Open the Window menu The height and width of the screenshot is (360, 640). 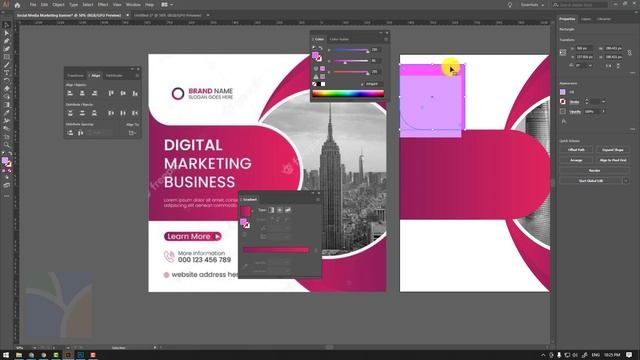[x=133, y=4]
